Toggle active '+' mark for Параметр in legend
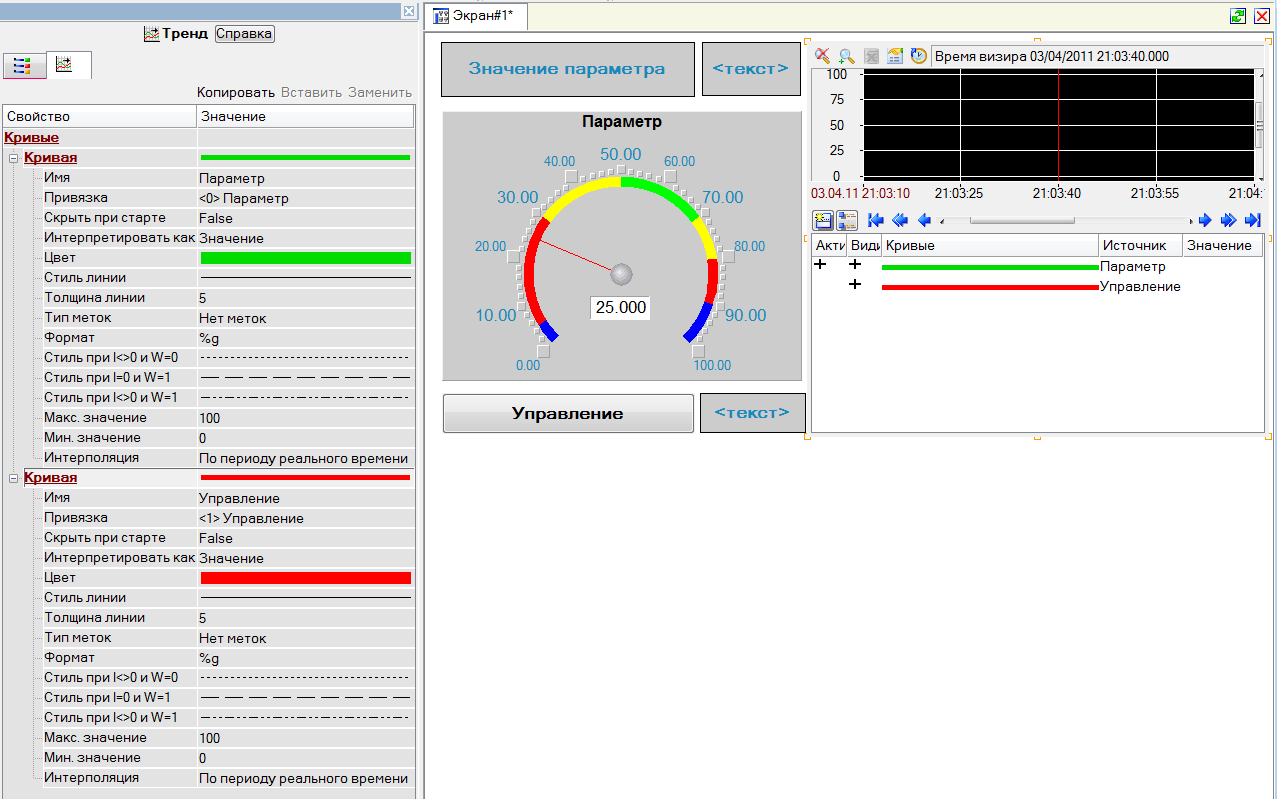 [x=821, y=264]
